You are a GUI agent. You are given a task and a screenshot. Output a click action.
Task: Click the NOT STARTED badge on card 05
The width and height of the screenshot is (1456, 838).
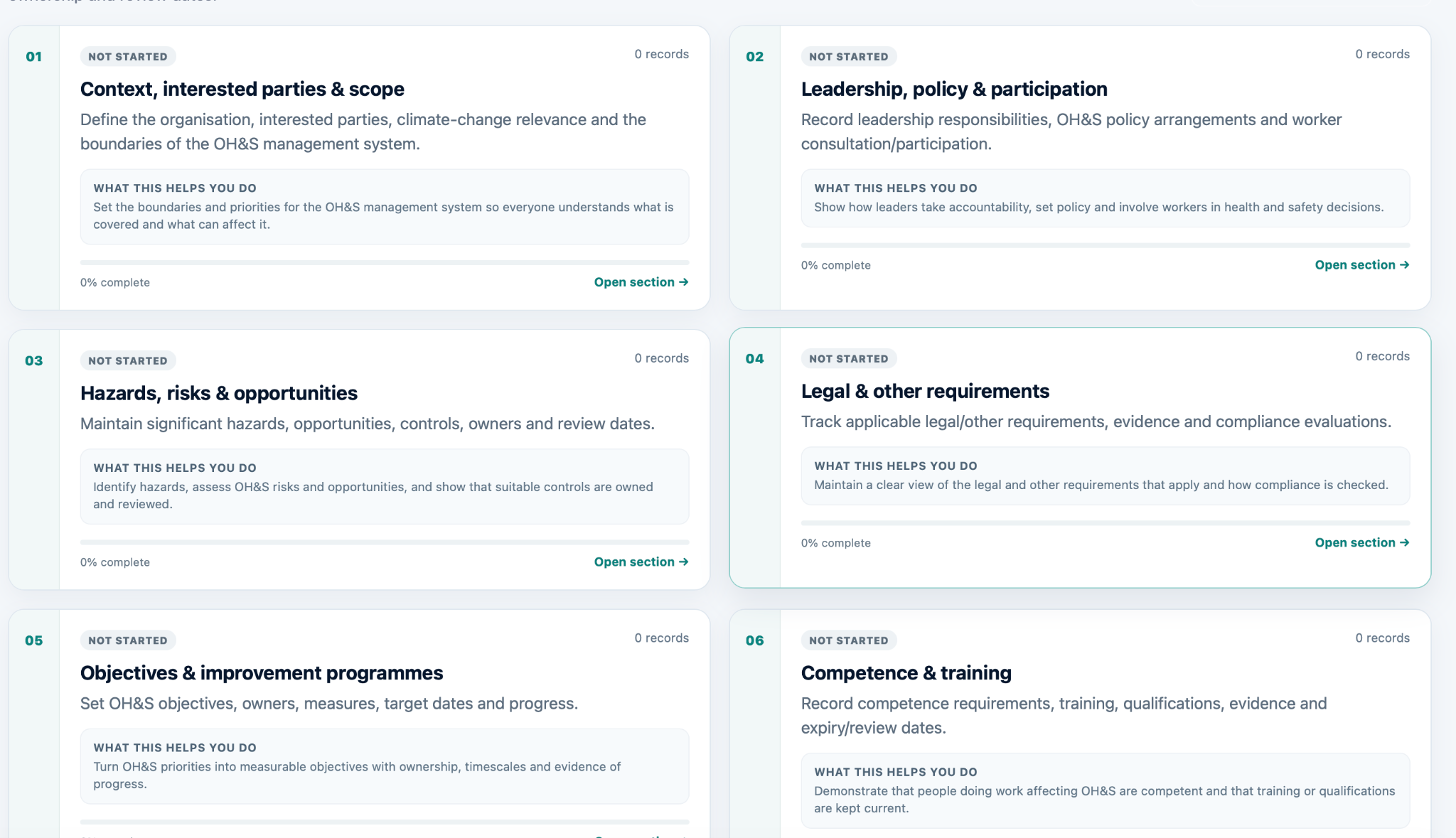point(128,640)
